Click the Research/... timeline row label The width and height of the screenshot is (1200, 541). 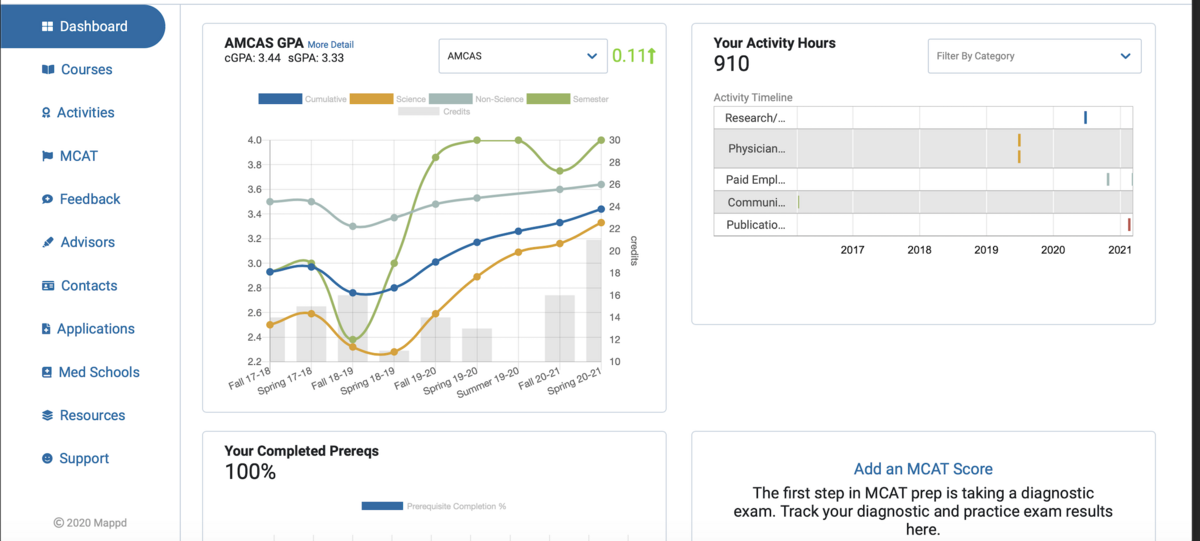pyautogui.click(x=756, y=118)
